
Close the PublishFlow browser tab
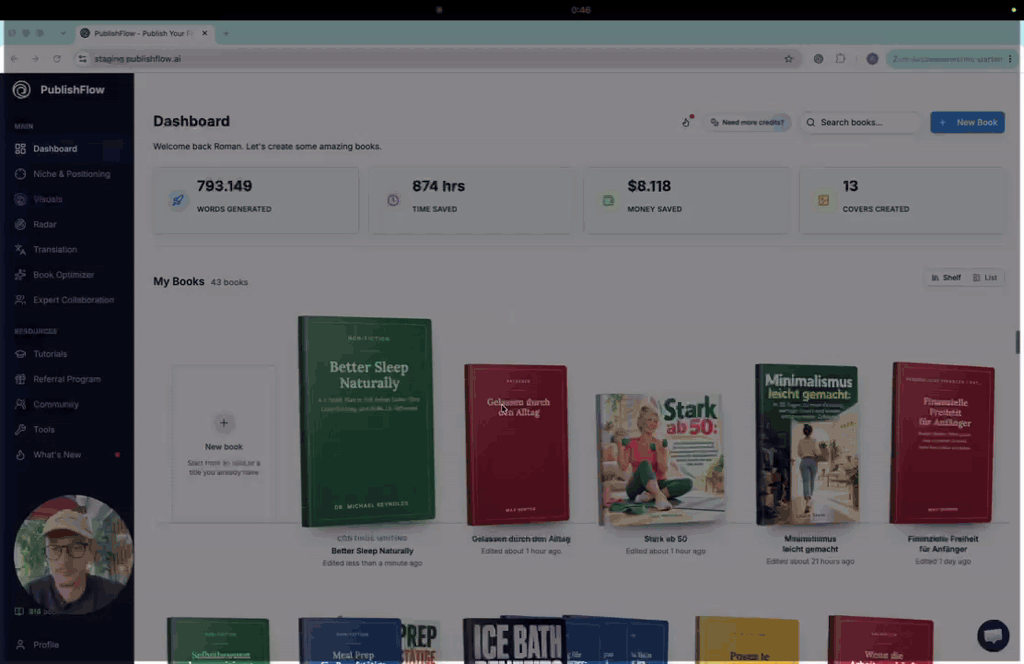tap(204, 33)
